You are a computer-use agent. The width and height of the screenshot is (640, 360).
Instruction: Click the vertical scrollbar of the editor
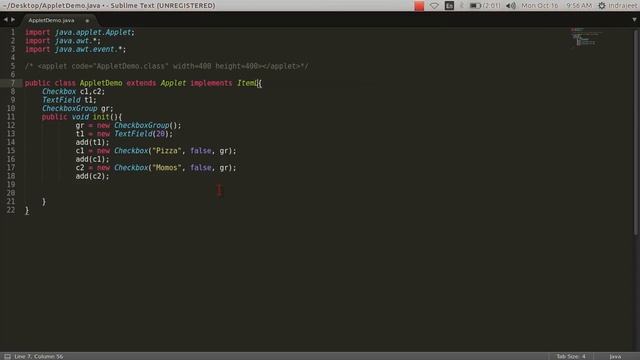click(x=636, y=131)
